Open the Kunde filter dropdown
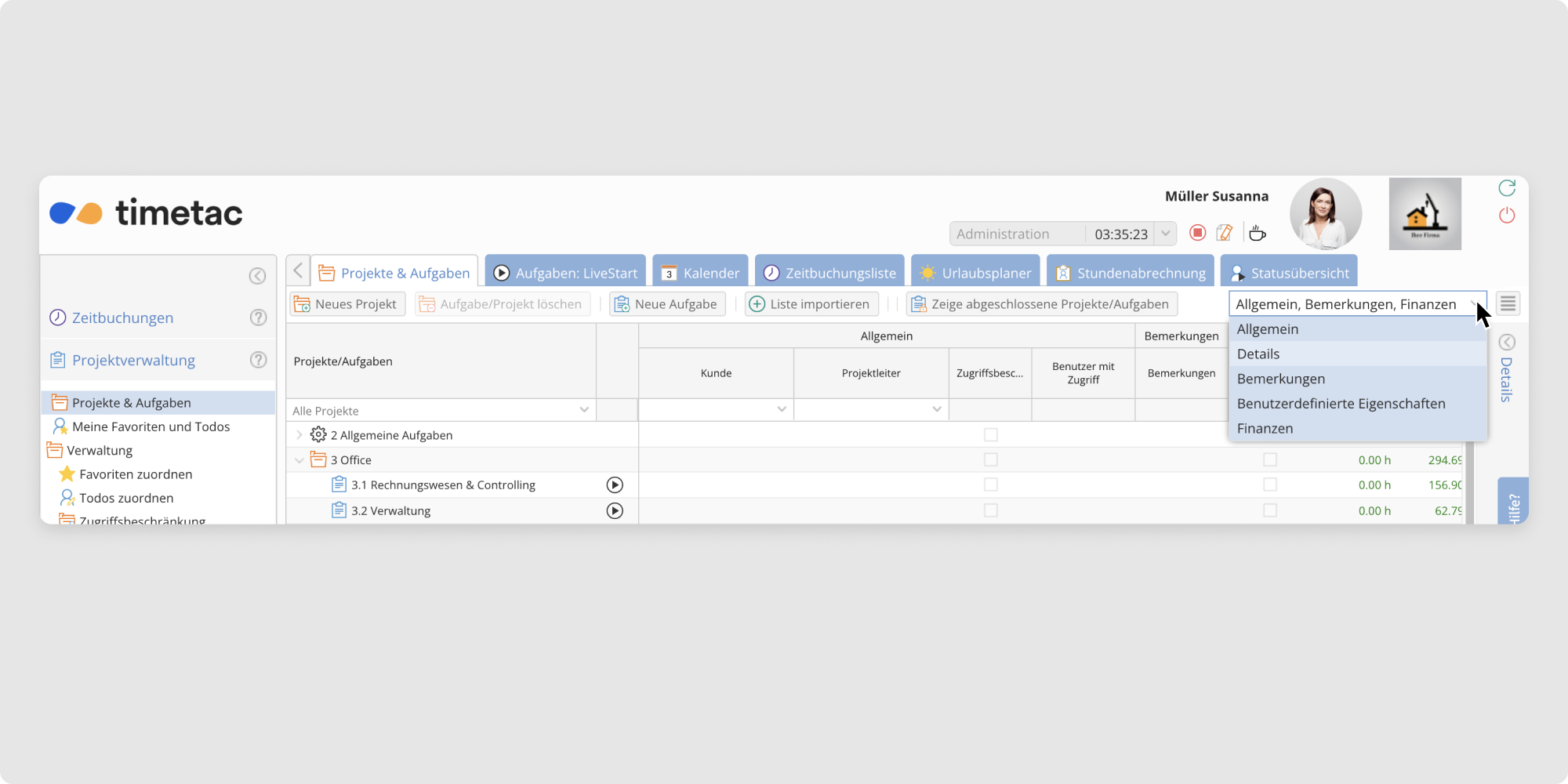 pyautogui.click(x=781, y=410)
